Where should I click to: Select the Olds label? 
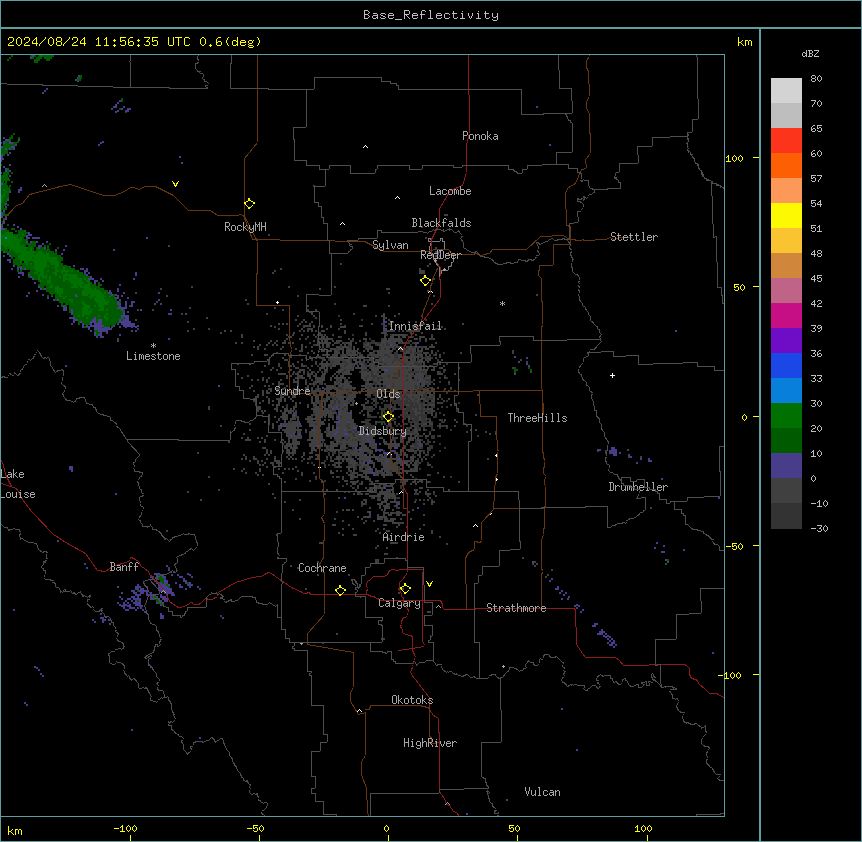coord(388,394)
